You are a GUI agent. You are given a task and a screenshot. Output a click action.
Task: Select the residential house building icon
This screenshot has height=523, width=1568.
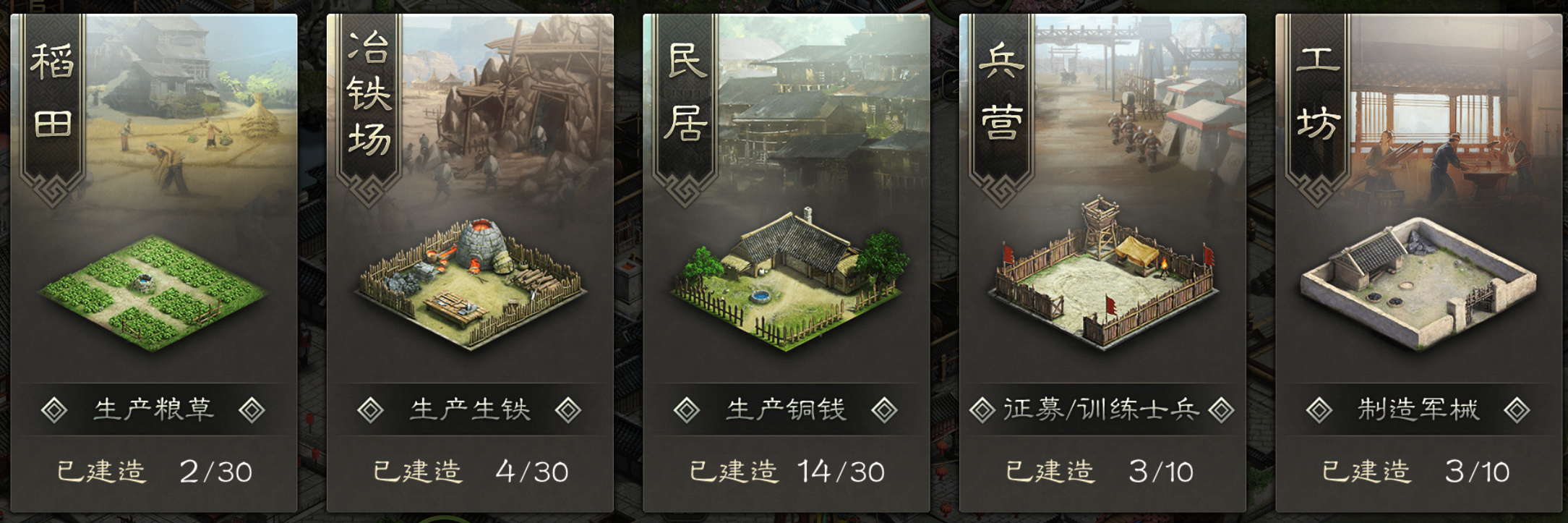787,281
